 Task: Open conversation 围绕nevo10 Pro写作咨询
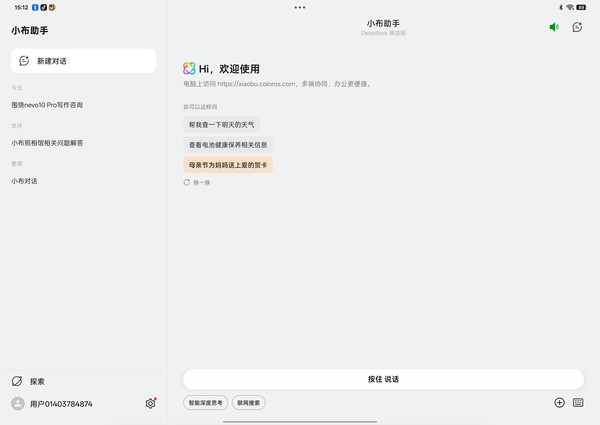click(48, 104)
